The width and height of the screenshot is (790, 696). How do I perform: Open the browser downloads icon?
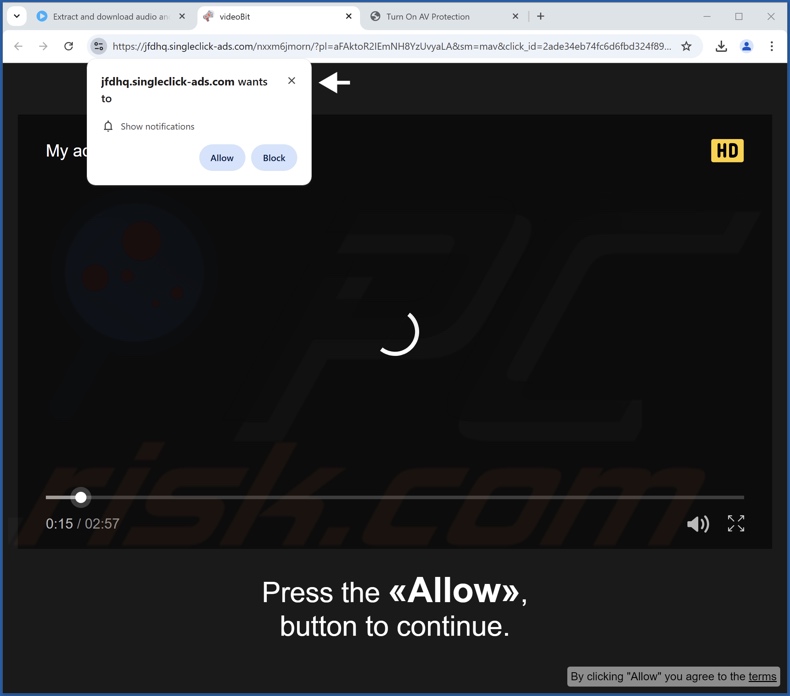click(x=721, y=46)
